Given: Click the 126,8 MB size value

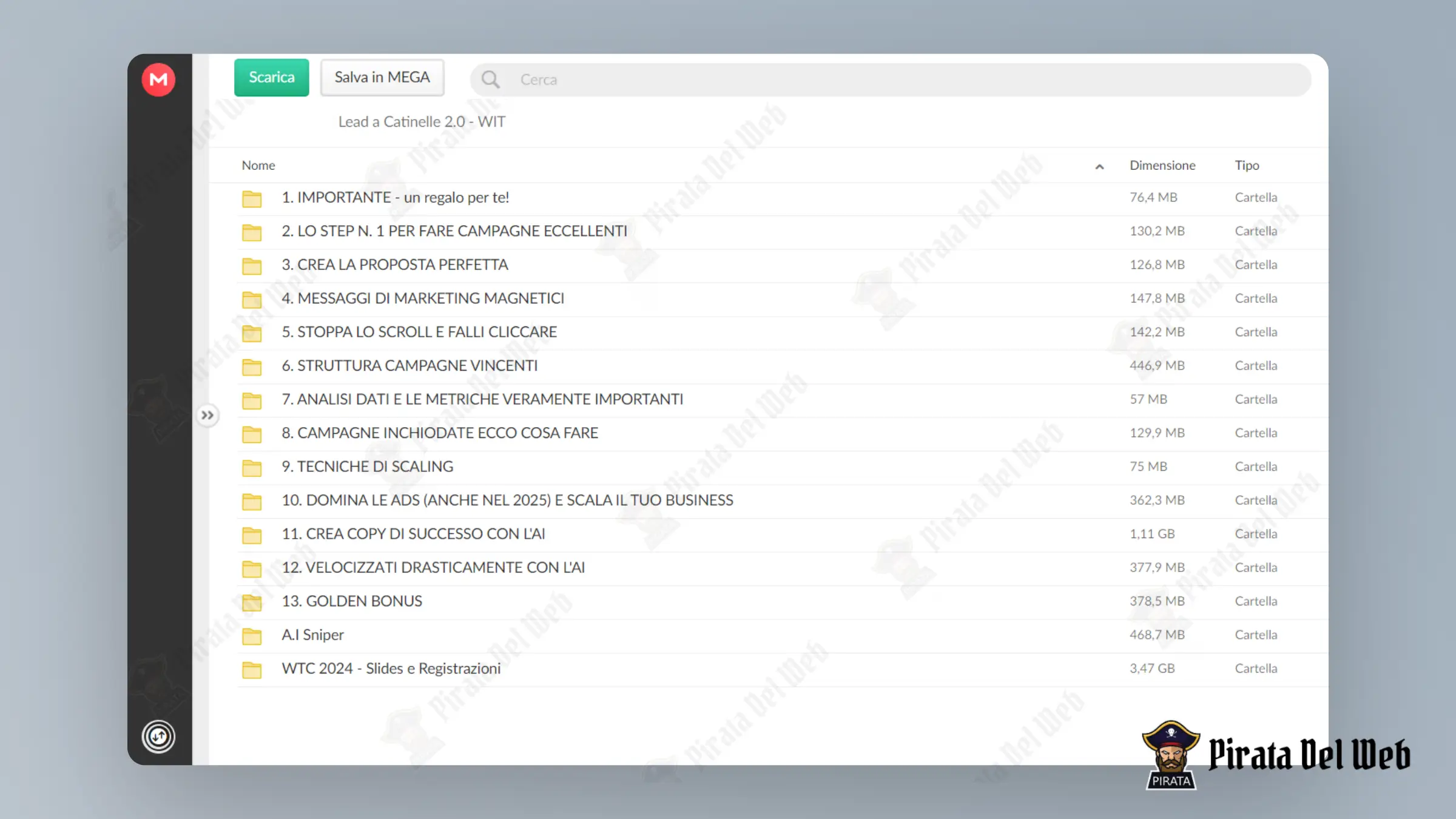Looking at the screenshot, I should 1157,265.
